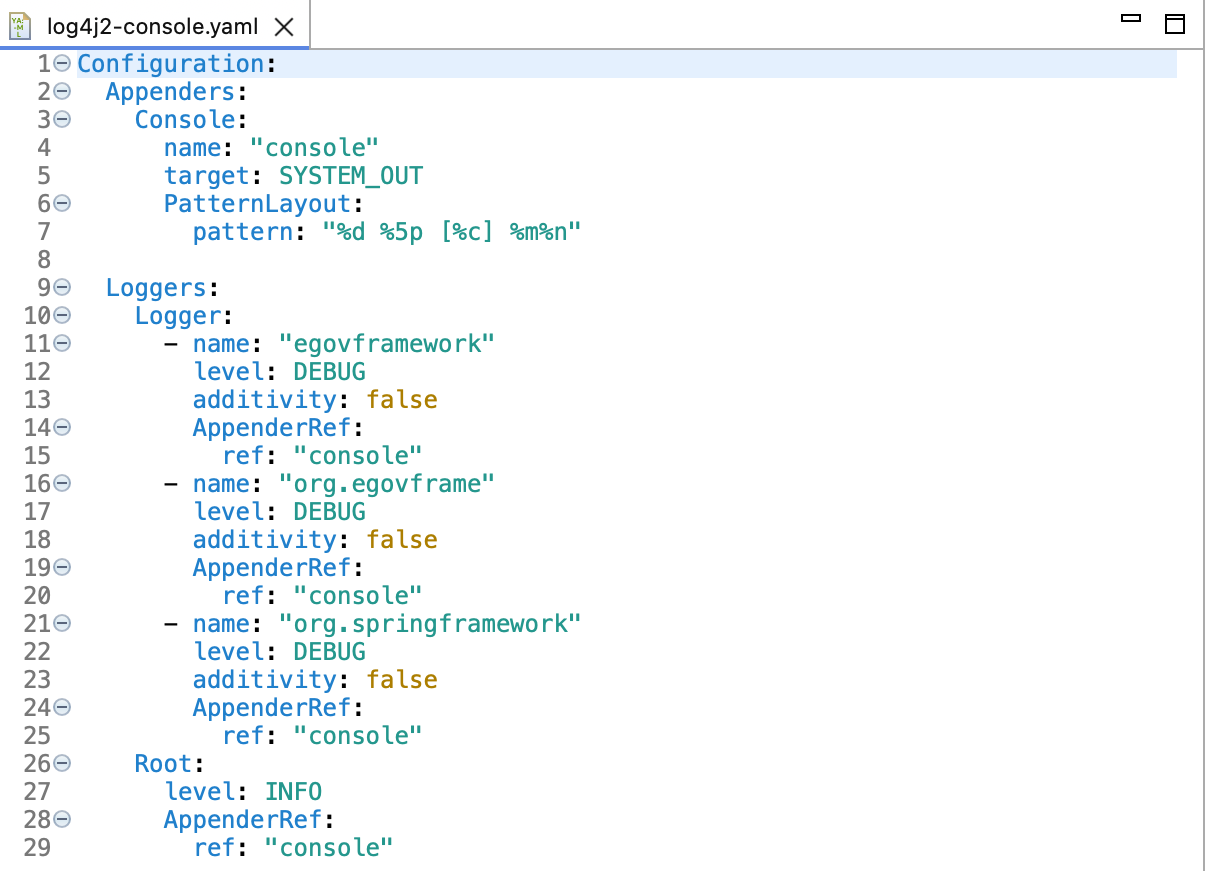This screenshot has height=871, width=1205.
Task: Click the SYSTEM_OUT value on line 5
Action: pyautogui.click(x=350, y=175)
